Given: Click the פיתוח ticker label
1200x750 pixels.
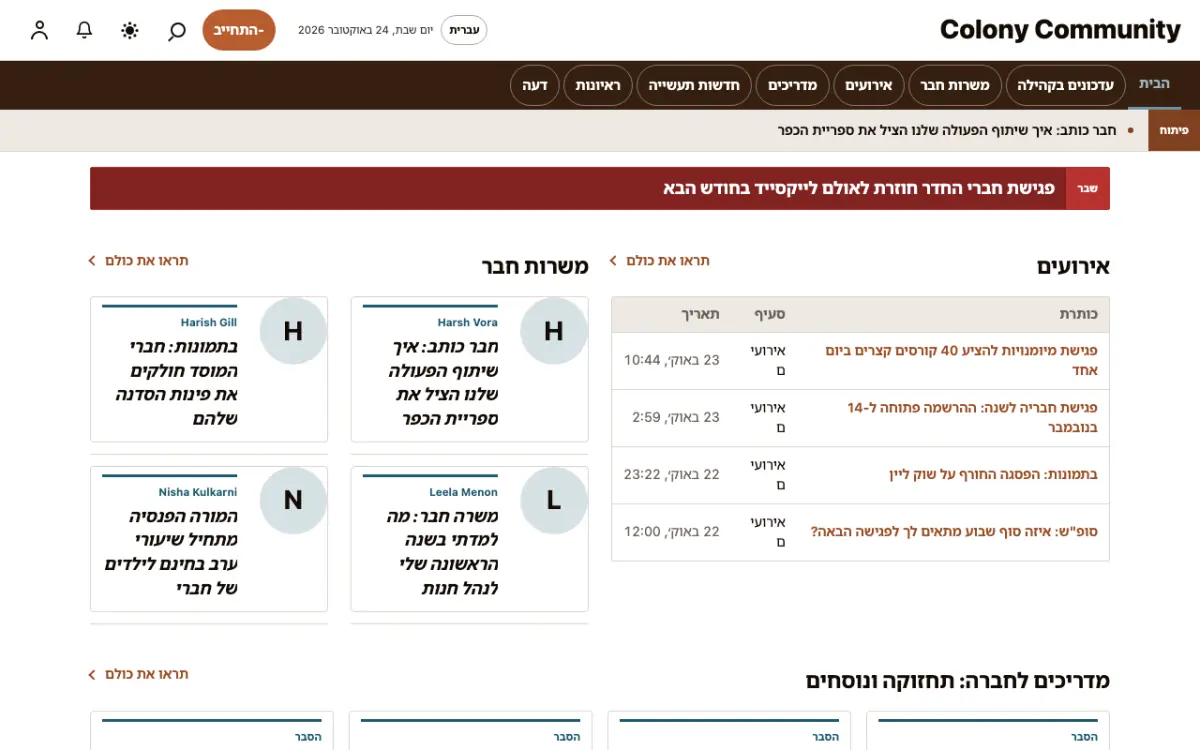Looking at the screenshot, I should [1174, 130].
